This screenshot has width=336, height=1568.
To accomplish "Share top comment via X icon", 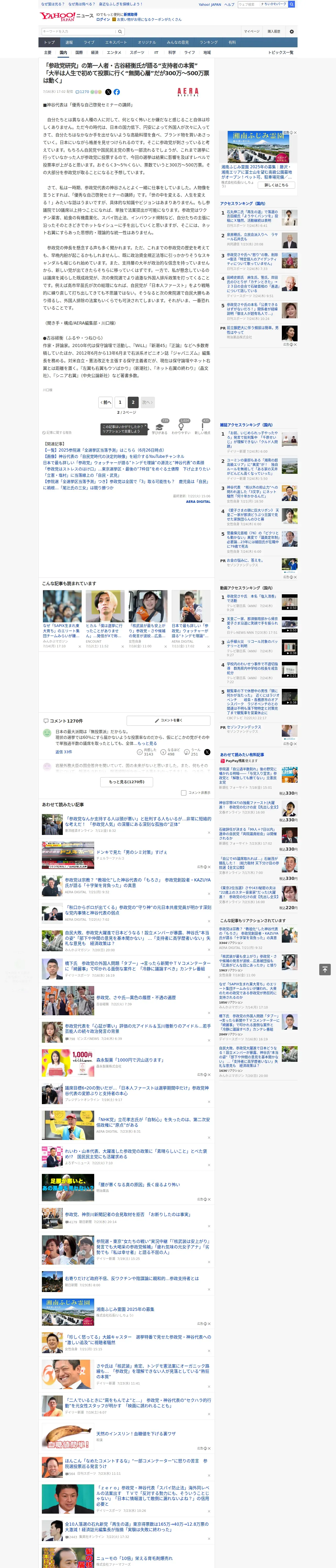I will 207,752.
